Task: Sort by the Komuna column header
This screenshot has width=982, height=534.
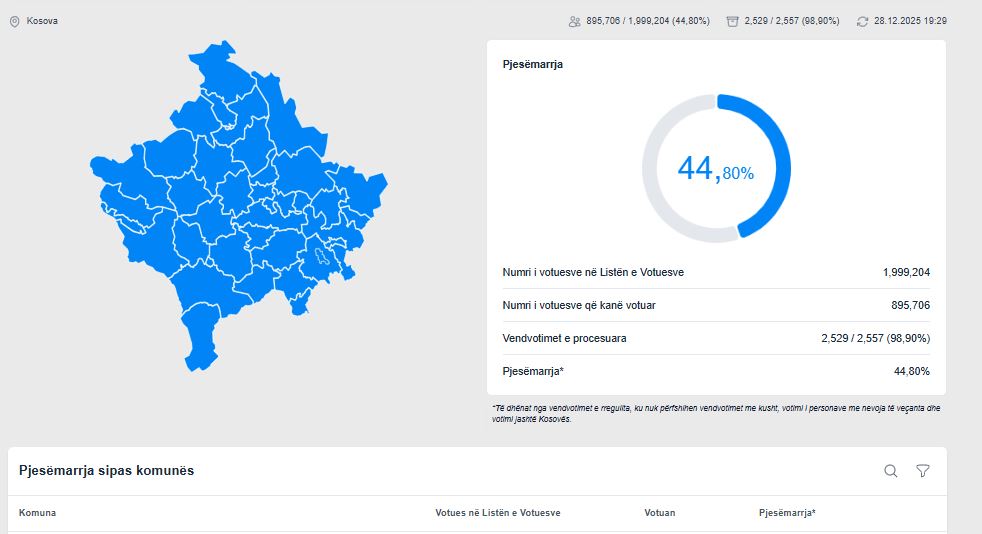Action: 37,513
